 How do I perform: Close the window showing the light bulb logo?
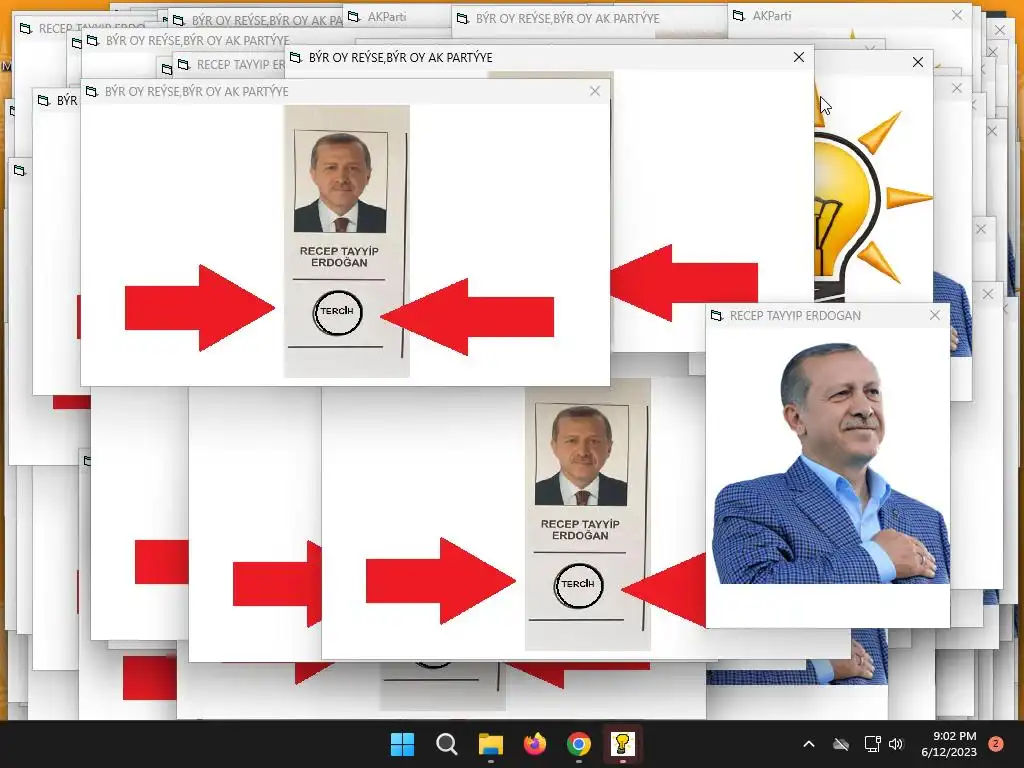[918, 62]
